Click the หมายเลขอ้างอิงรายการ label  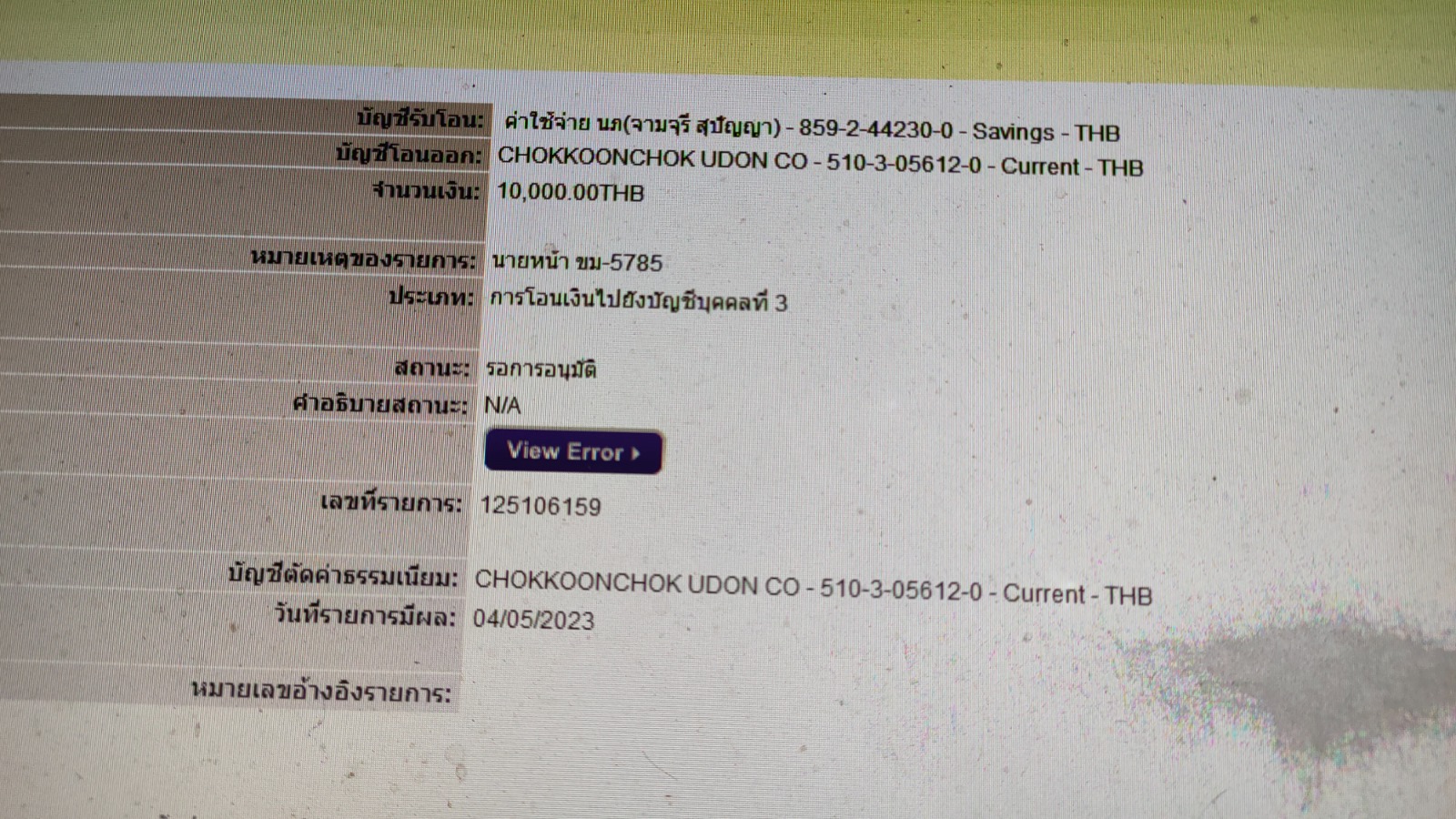321,692
